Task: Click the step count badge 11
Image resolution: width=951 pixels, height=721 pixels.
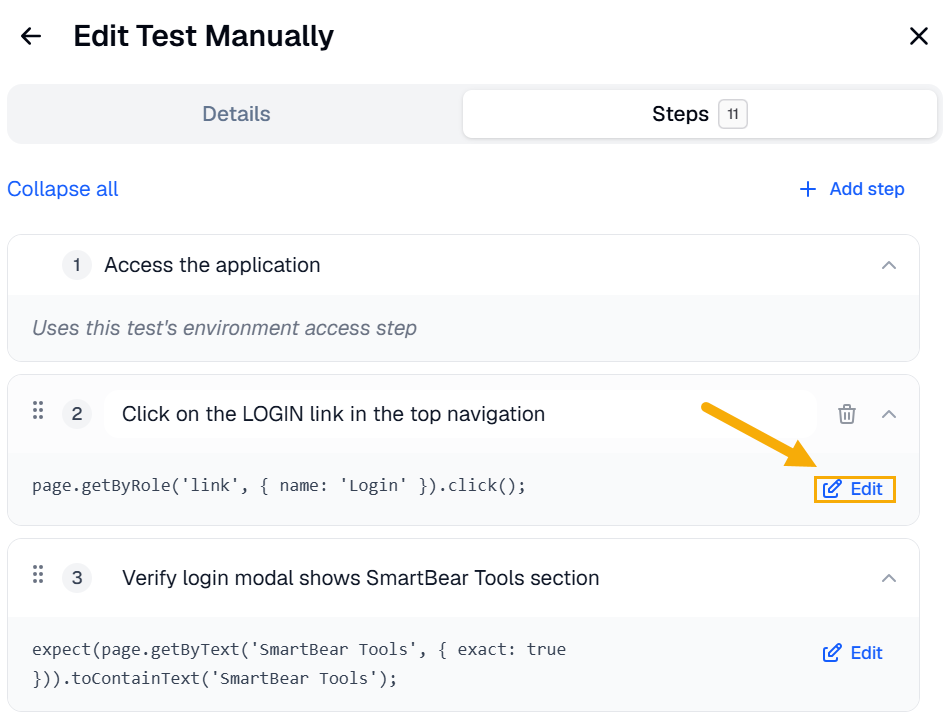Action: (733, 114)
